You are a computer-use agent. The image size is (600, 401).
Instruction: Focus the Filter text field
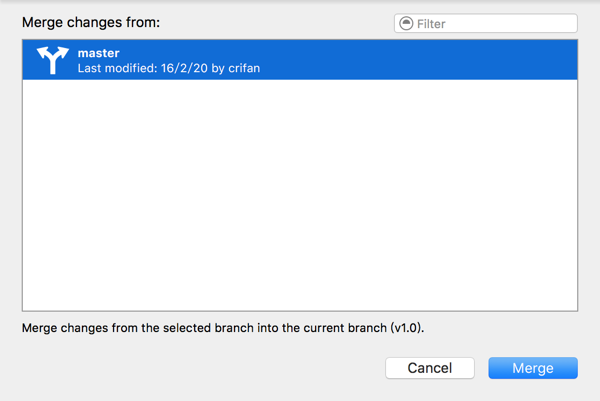click(494, 23)
